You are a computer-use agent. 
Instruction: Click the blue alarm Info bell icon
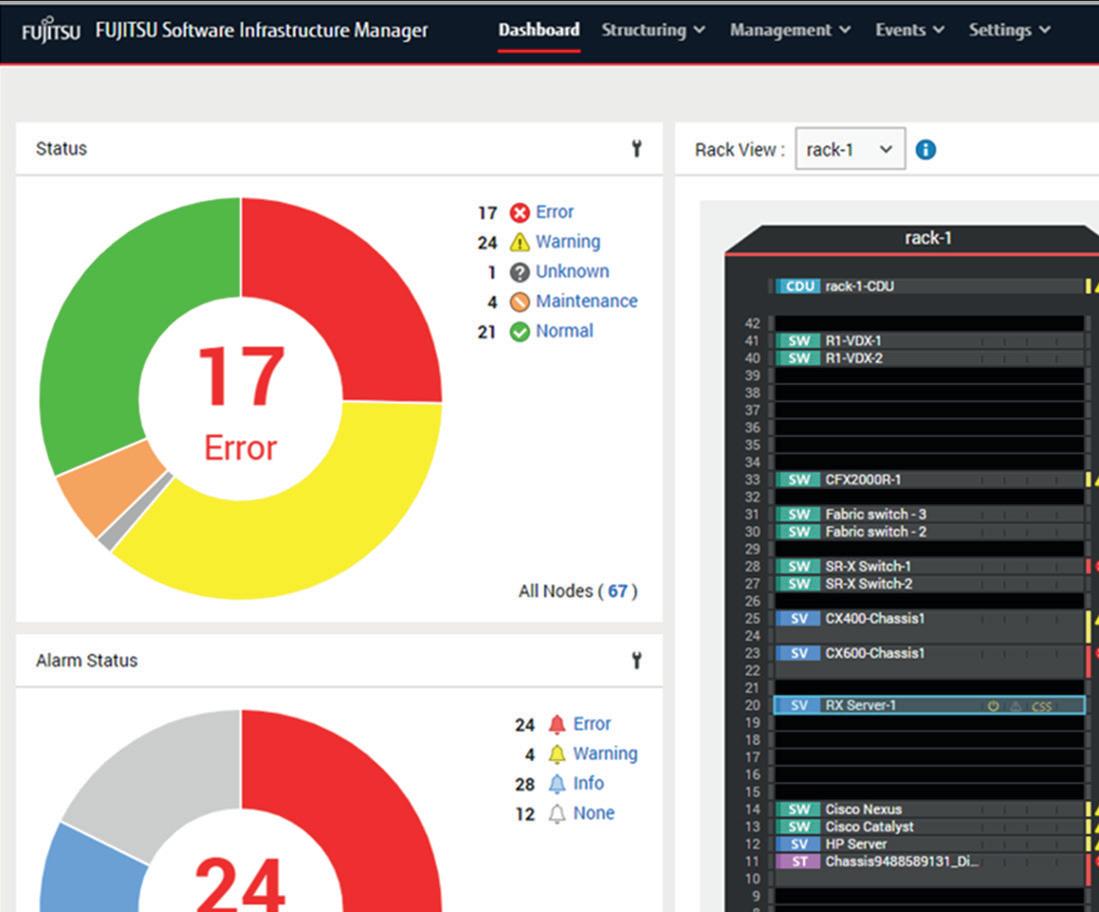click(x=557, y=784)
